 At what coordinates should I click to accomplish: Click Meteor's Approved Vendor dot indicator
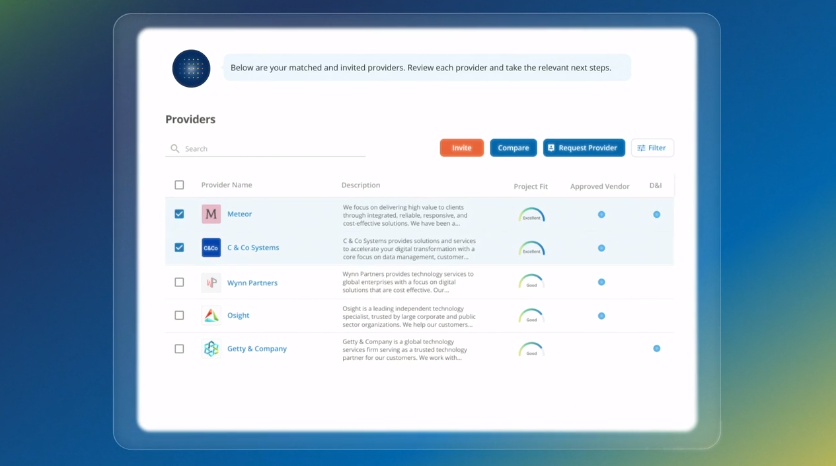601,214
